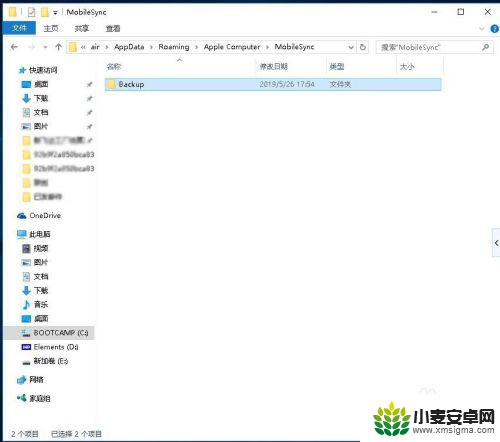Click the air breadcrumb segment
The height and width of the screenshot is (442, 500).
pos(95,47)
